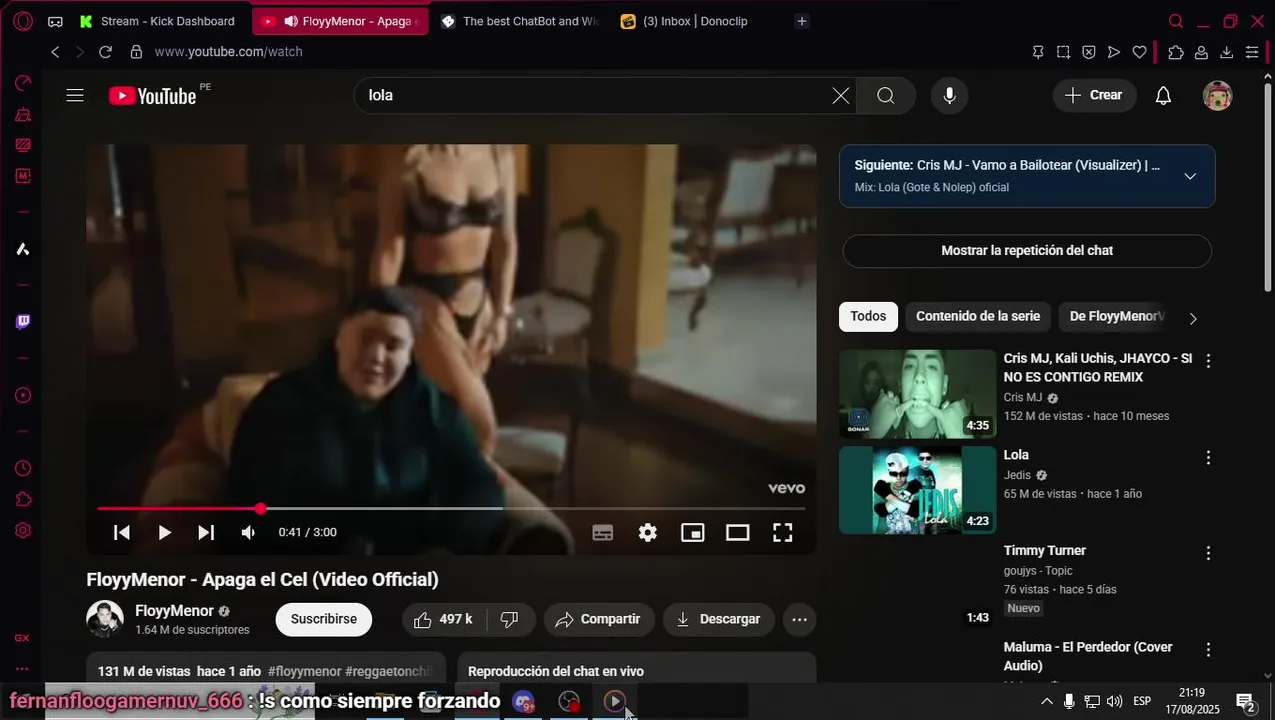Select the Todos filter chip
Viewport: 1275px width, 720px height.
coord(868,316)
